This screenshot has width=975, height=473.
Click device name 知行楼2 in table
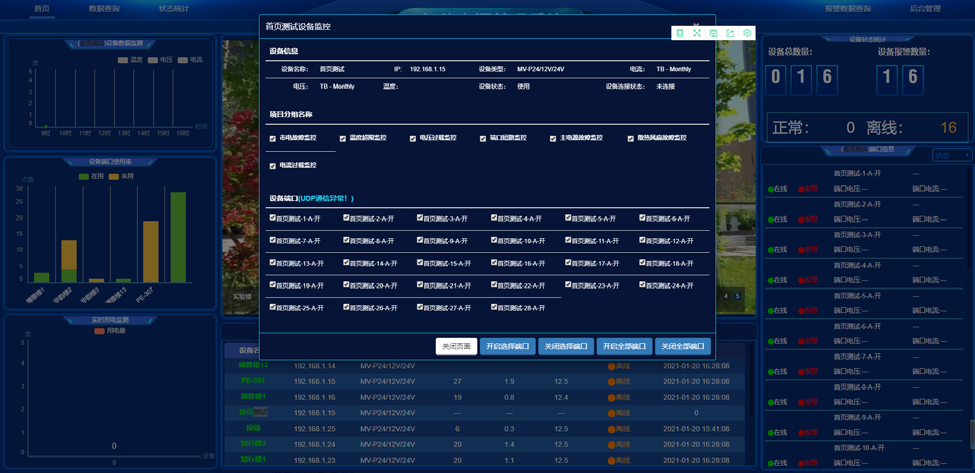[x=253, y=444]
